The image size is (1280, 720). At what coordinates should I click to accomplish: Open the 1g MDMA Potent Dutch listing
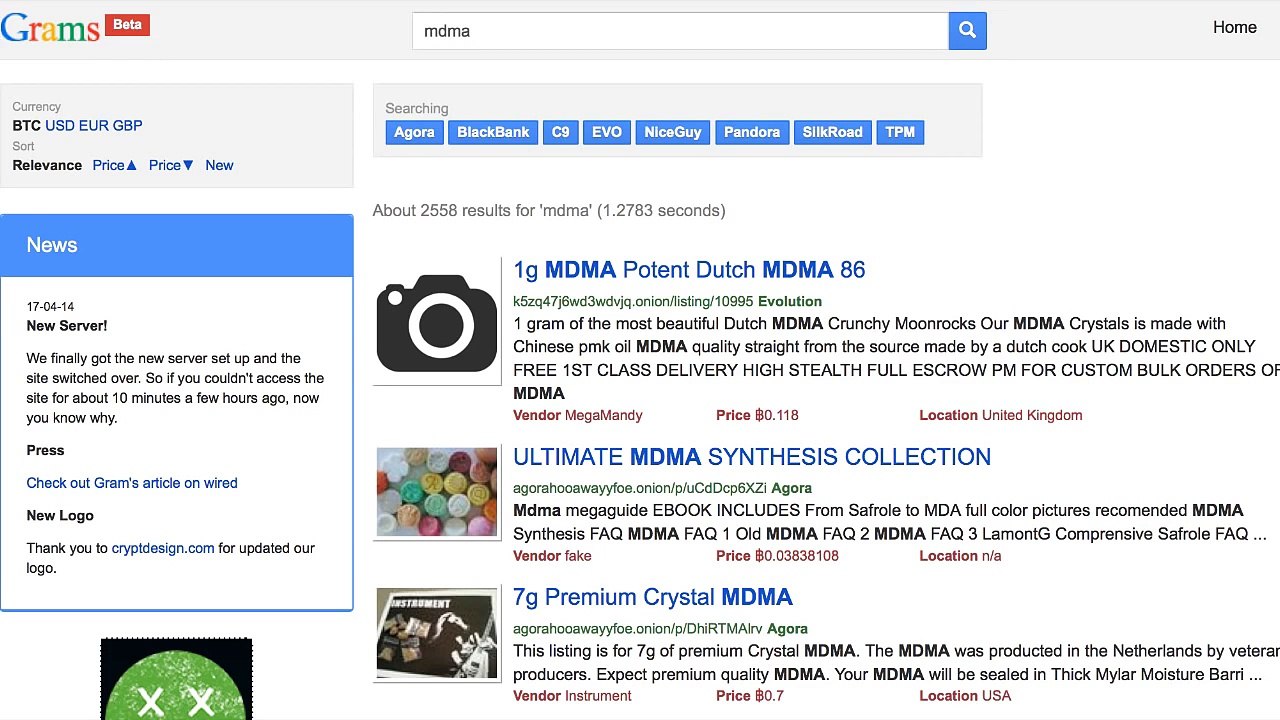tap(689, 270)
